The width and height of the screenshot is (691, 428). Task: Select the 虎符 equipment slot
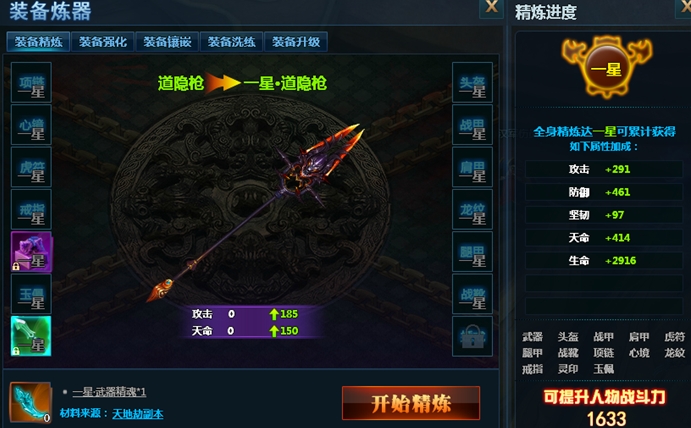31,167
